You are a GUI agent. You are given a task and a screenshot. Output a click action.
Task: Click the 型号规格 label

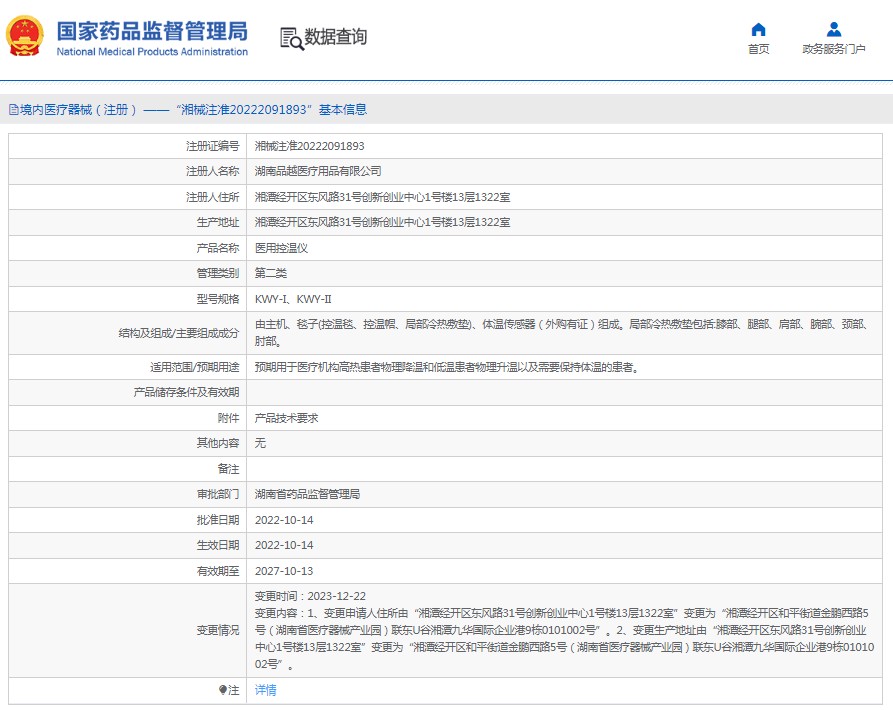(218, 299)
